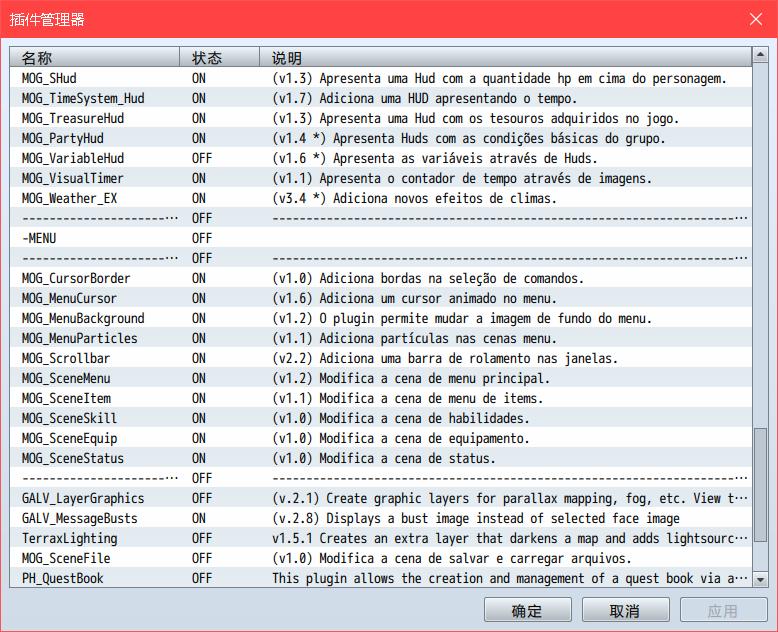Select the MOG_SHud plugin row
Viewport: 778px width, 632px height.
pyautogui.click(x=381, y=78)
